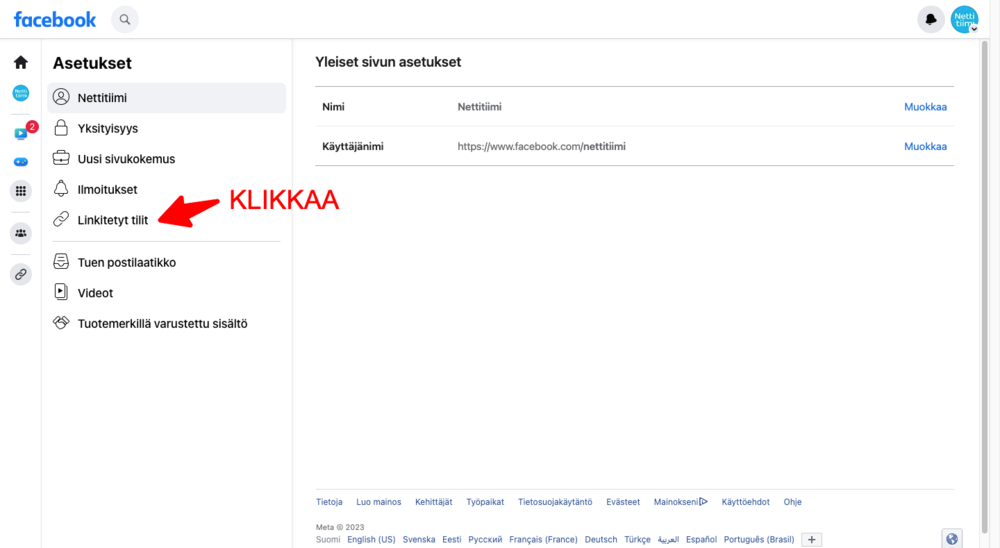
Task: Open Mainokseni footer link
Action: [680, 502]
